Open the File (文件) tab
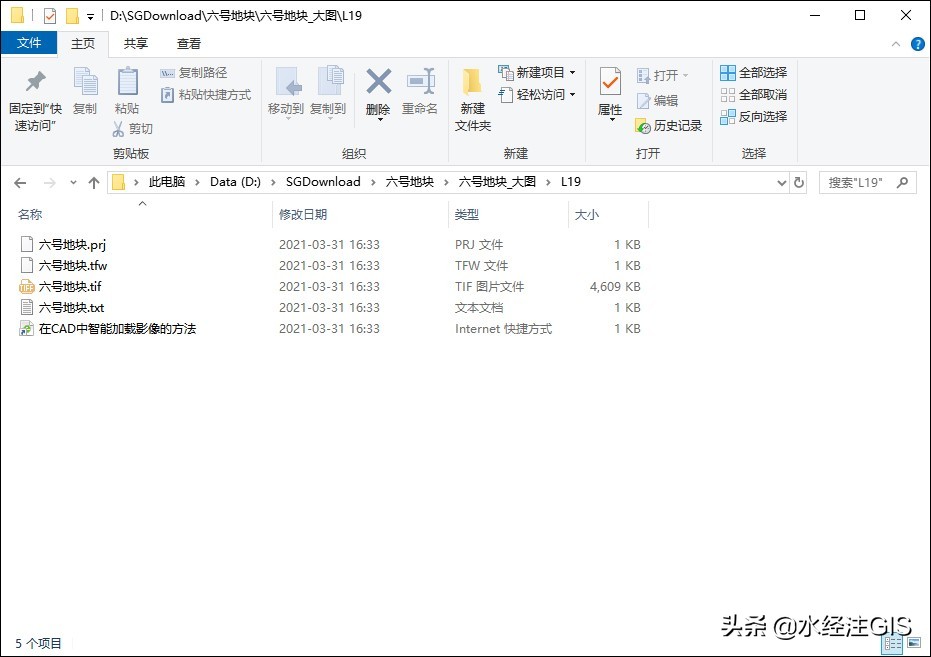This screenshot has height=657, width=931. pyautogui.click(x=29, y=43)
